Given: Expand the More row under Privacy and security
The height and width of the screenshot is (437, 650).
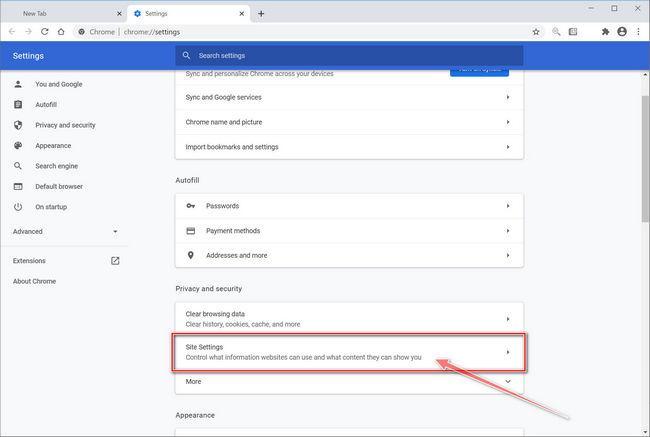Looking at the screenshot, I should coord(349,381).
